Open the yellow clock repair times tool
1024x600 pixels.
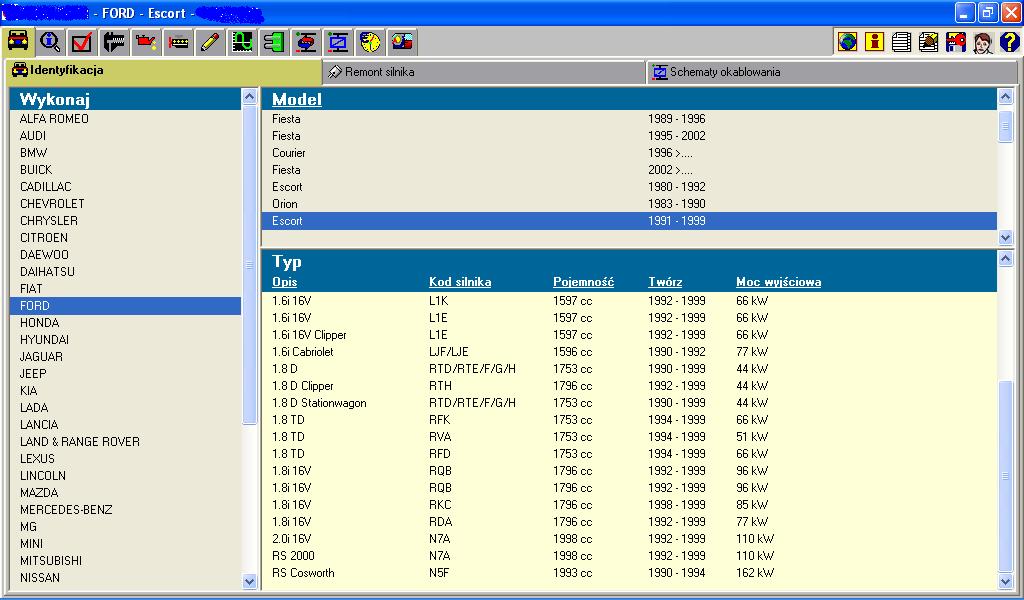point(370,42)
